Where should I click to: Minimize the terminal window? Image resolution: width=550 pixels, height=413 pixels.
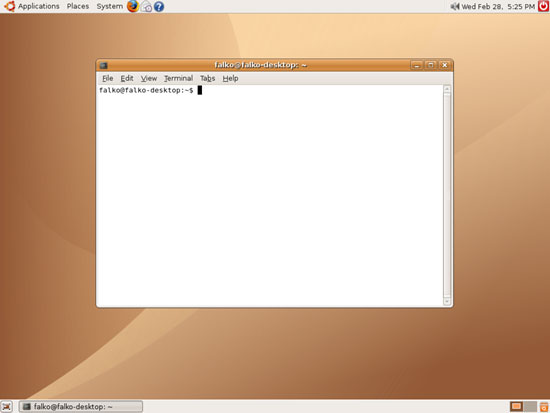(x=416, y=65)
